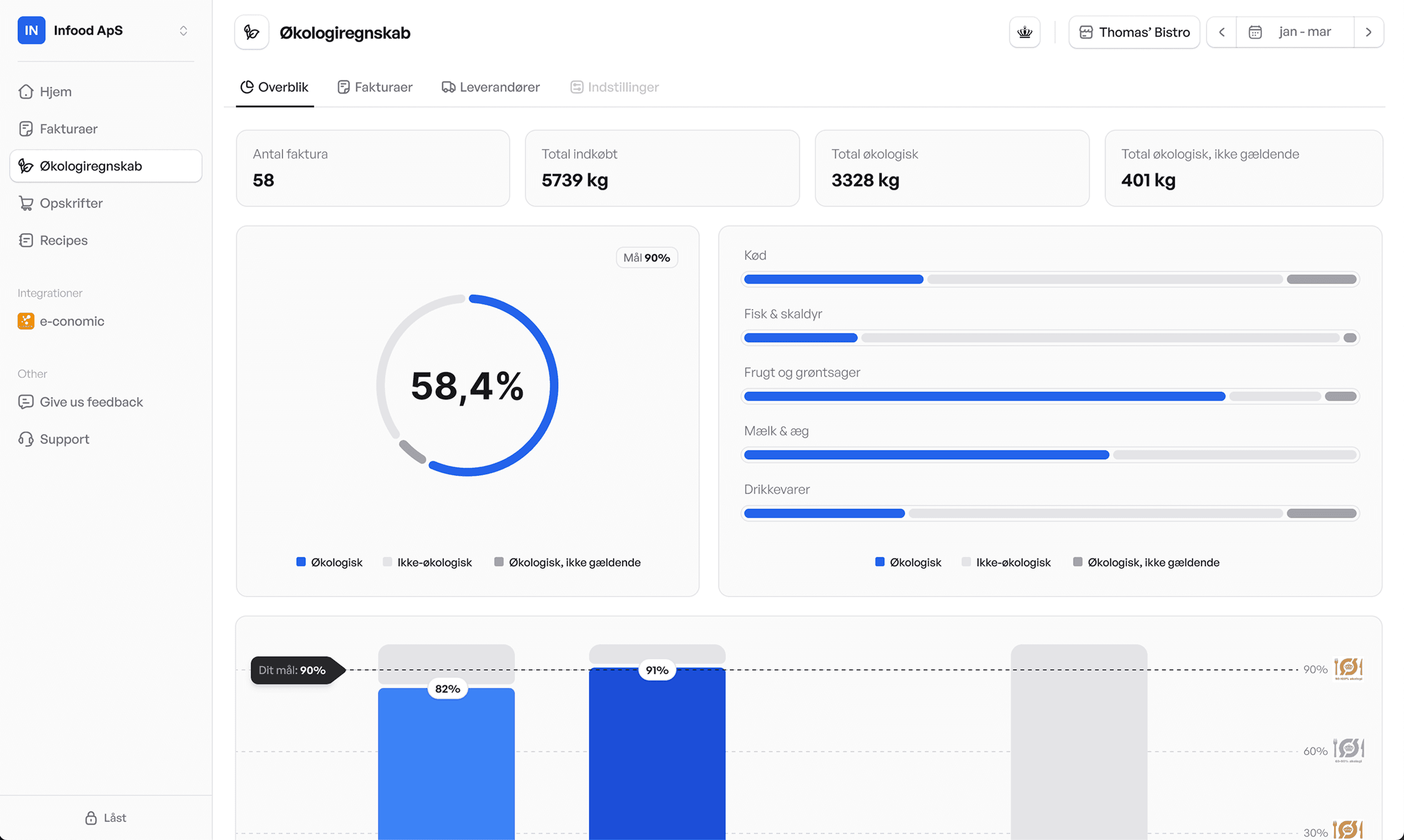Screen dimensions: 1404x840
Task: Click the calendar icon in the date picker
Action: tap(1255, 32)
